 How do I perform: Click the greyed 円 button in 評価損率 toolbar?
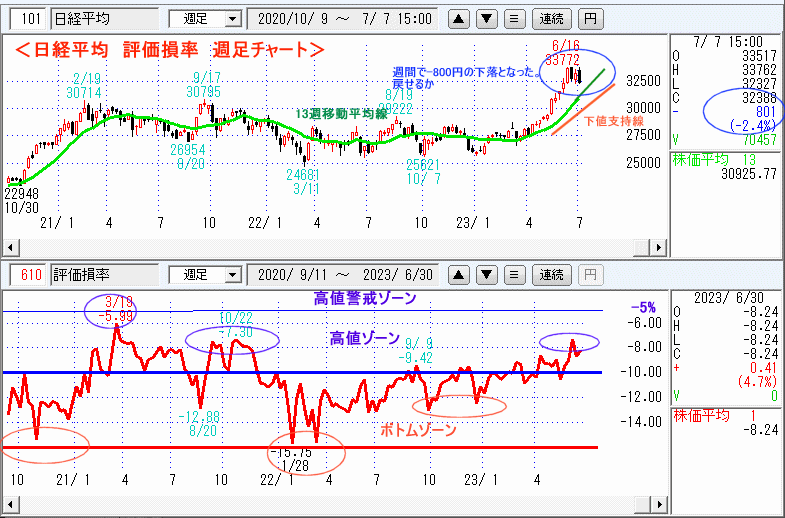[591, 275]
